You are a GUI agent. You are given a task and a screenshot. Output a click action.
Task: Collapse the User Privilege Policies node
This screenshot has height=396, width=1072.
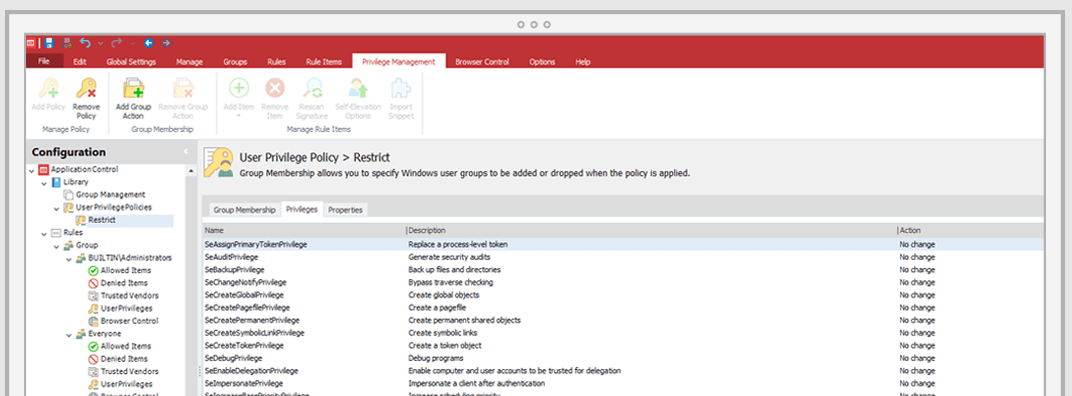tap(57, 208)
